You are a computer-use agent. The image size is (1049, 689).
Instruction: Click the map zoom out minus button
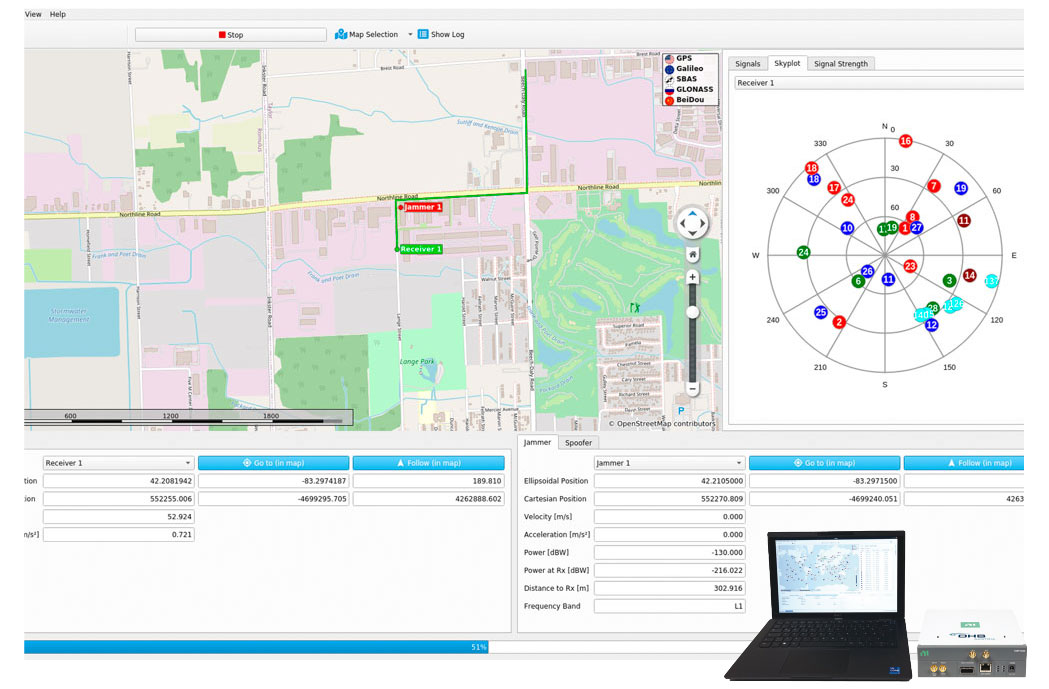(x=692, y=388)
